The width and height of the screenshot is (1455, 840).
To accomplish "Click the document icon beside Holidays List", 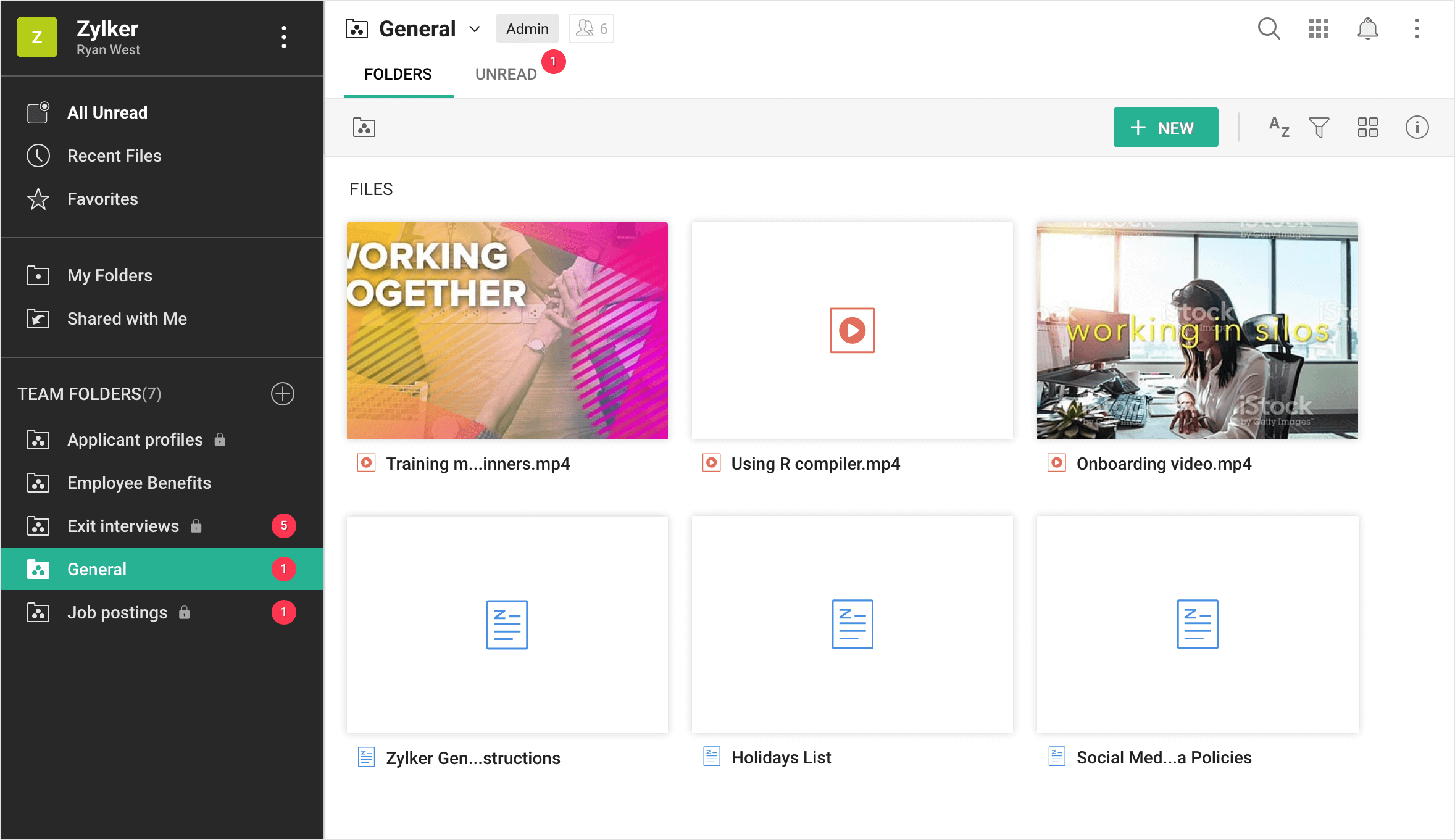I will [x=712, y=756].
